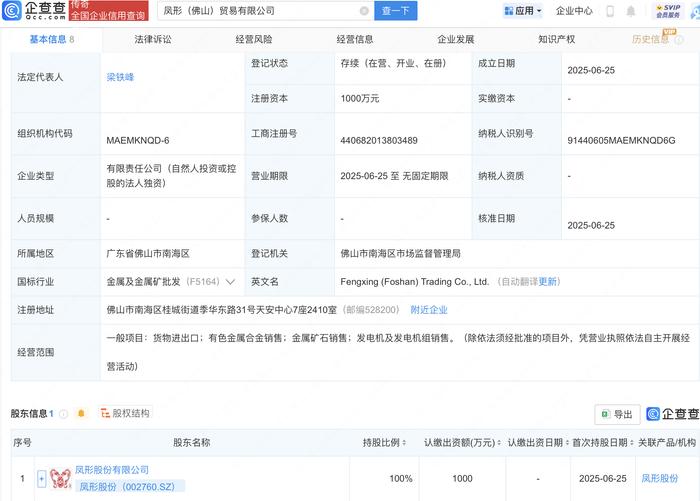Select organization code MAEMKNQD-6
This screenshot has width=700, height=501.
coord(138,141)
